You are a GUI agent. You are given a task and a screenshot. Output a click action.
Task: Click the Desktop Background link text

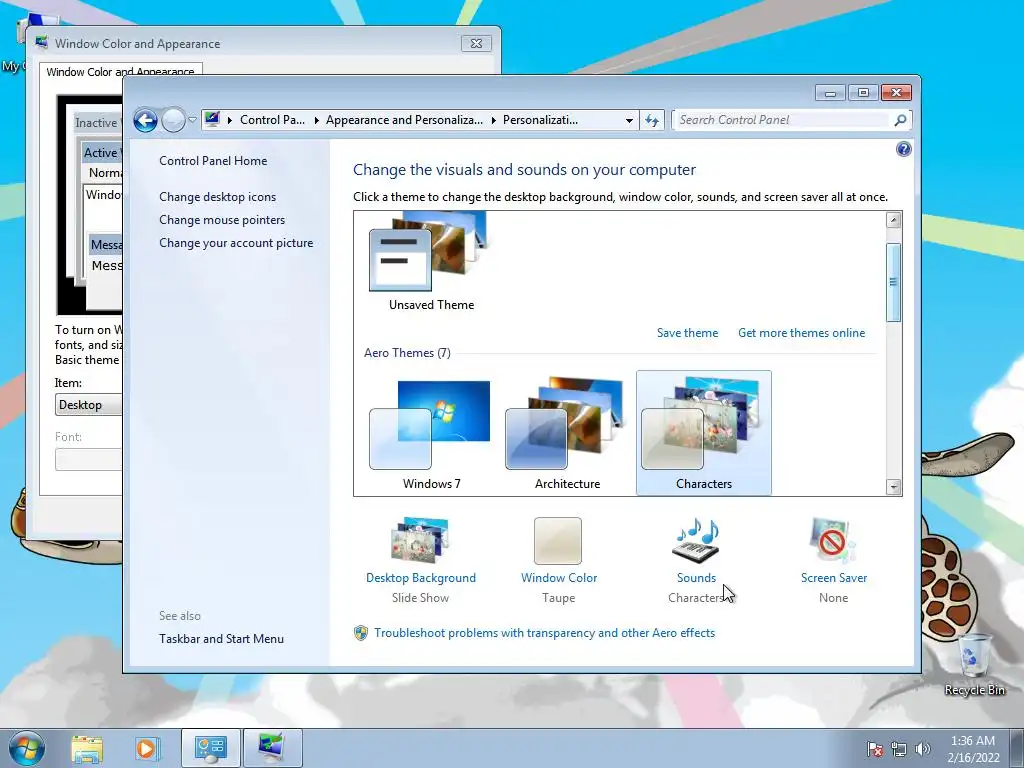point(421,578)
